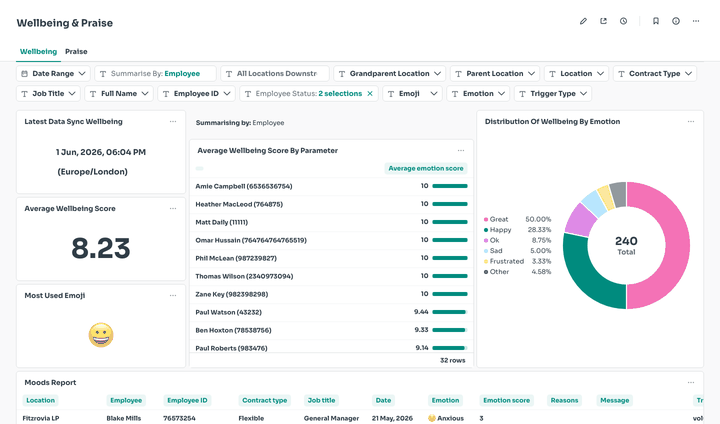Expand the Trigger Type filter
The height and width of the screenshot is (424, 720).
pyautogui.click(x=553, y=94)
